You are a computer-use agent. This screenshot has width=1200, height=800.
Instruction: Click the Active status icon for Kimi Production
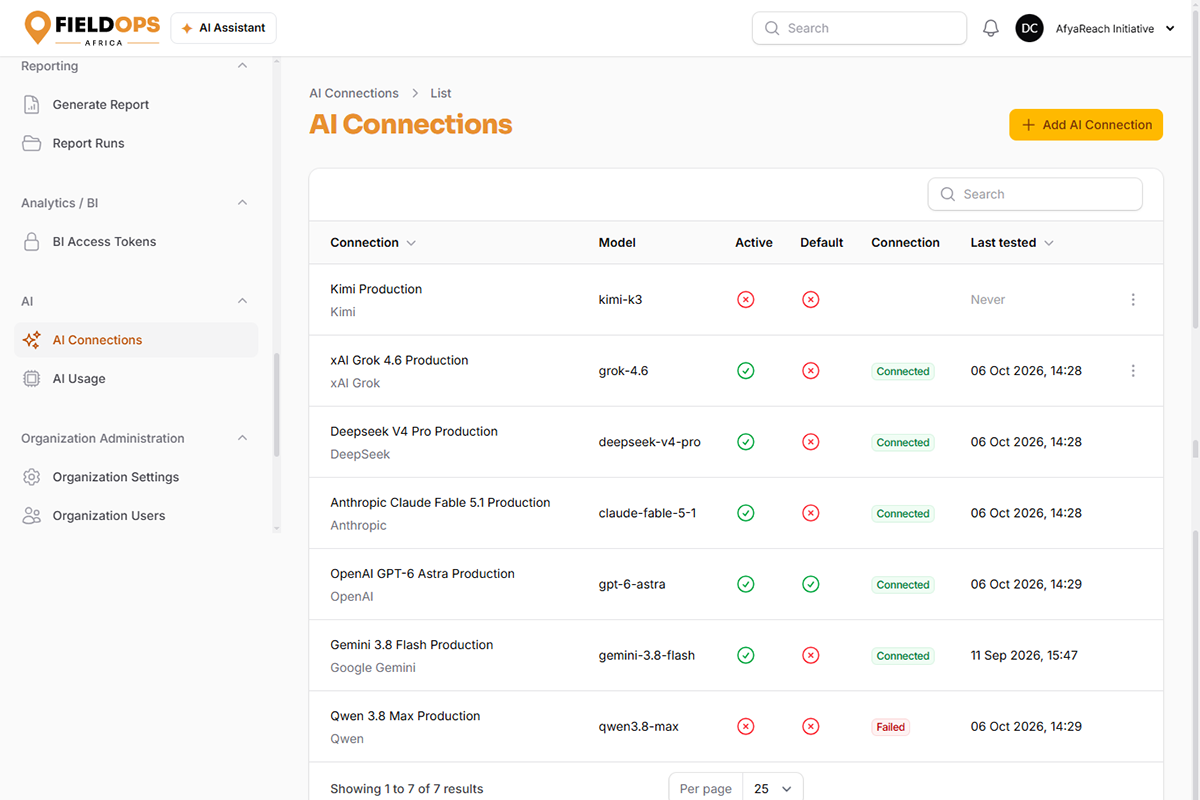coord(745,300)
